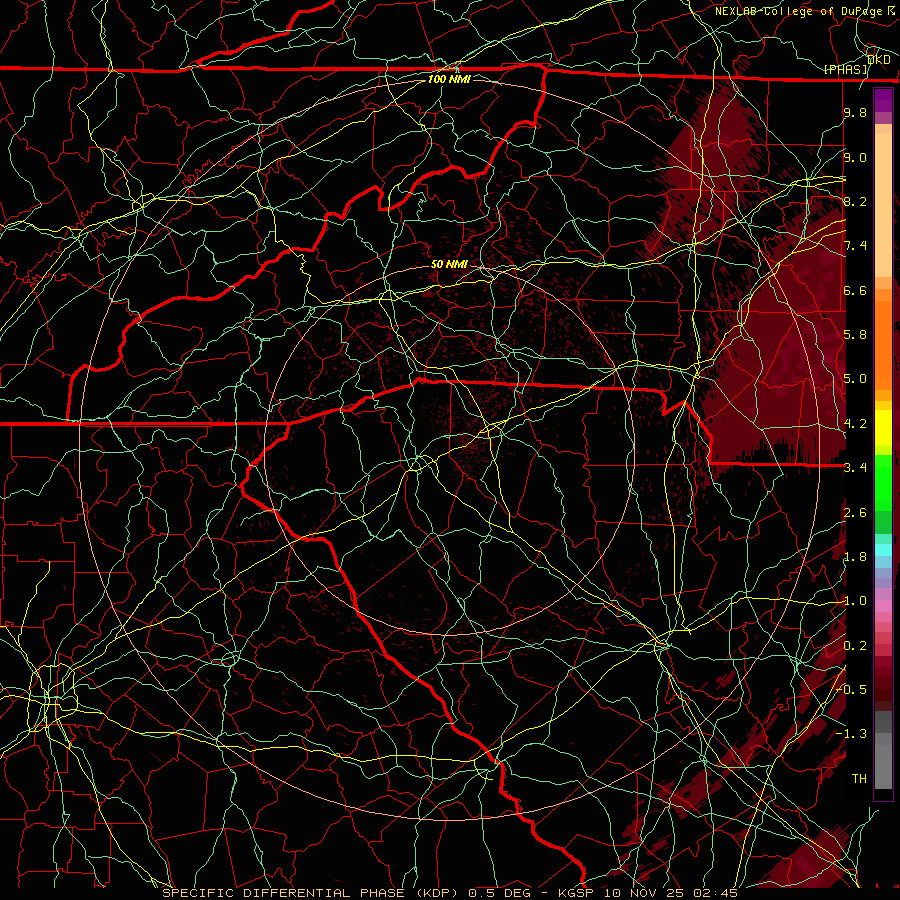This screenshot has width=900, height=900.
Task: Pick the pink color band on the legend
Action: pos(883,606)
